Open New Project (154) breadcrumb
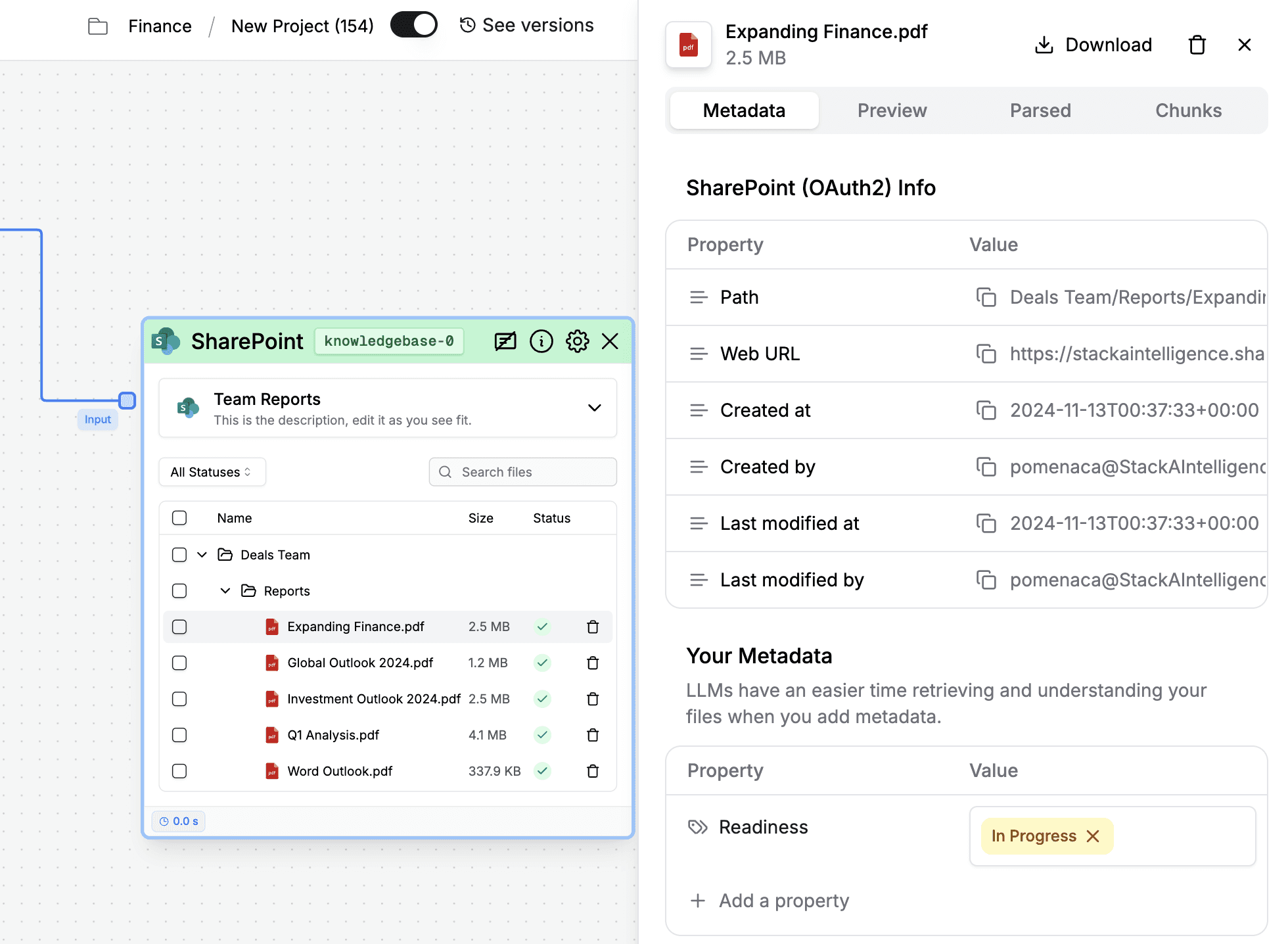This screenshot has height=944, width=1288. coord(302,26)
